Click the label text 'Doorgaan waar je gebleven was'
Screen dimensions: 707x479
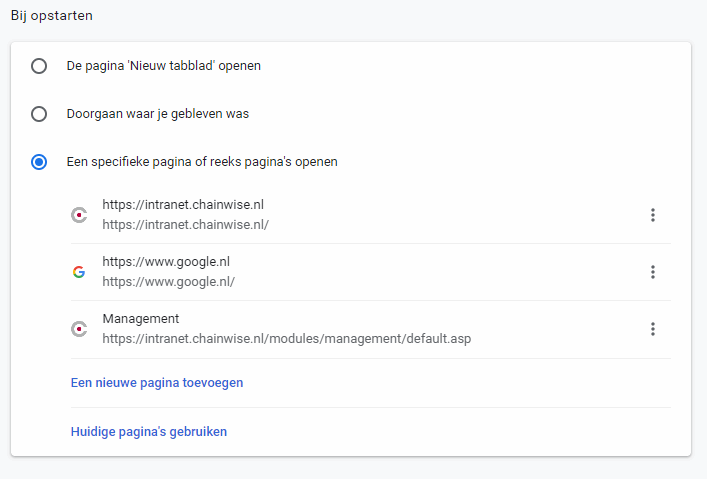tap(157, 114)
